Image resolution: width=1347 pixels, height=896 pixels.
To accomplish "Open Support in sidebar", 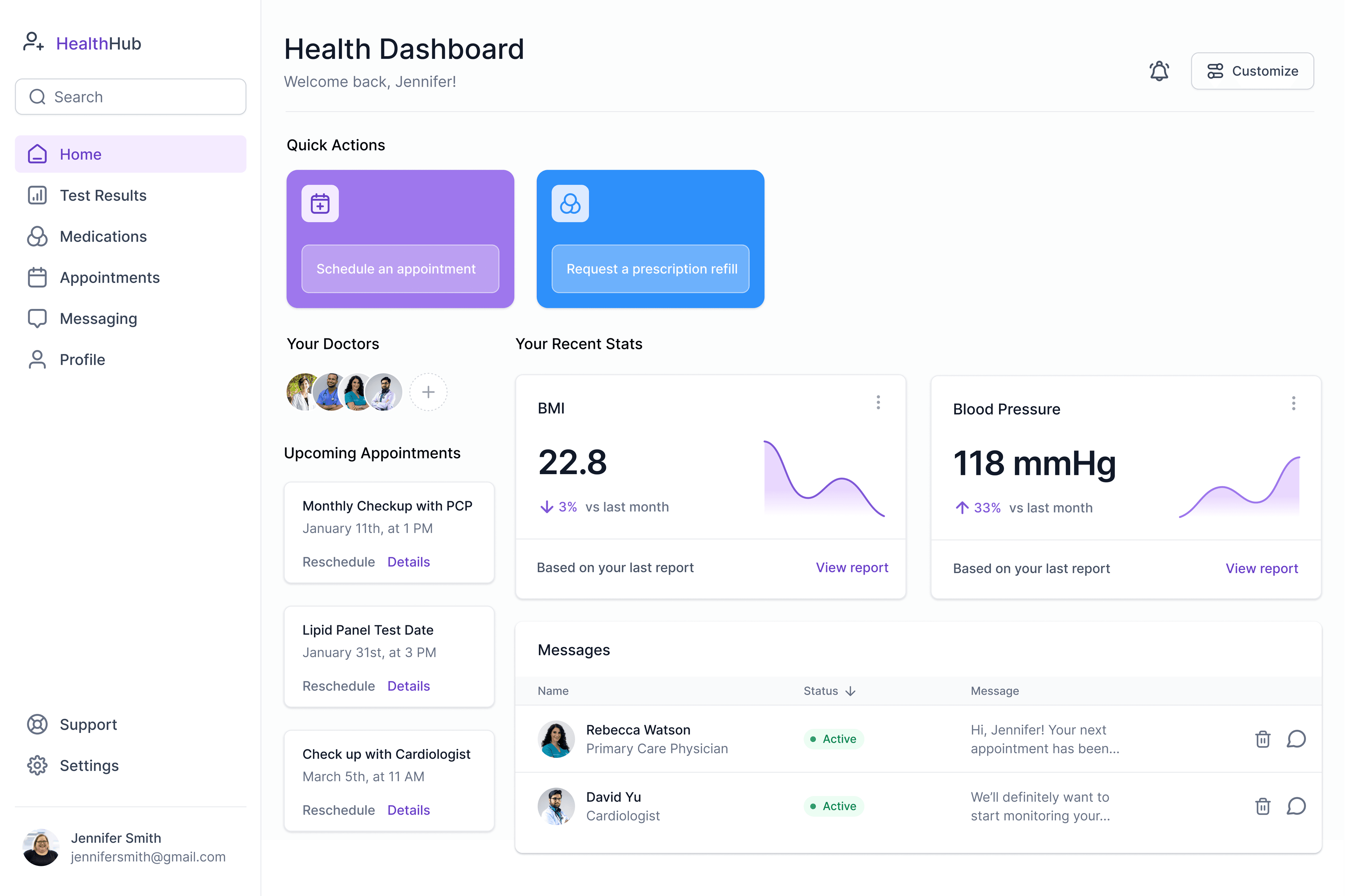I will [x=130, y=724].
